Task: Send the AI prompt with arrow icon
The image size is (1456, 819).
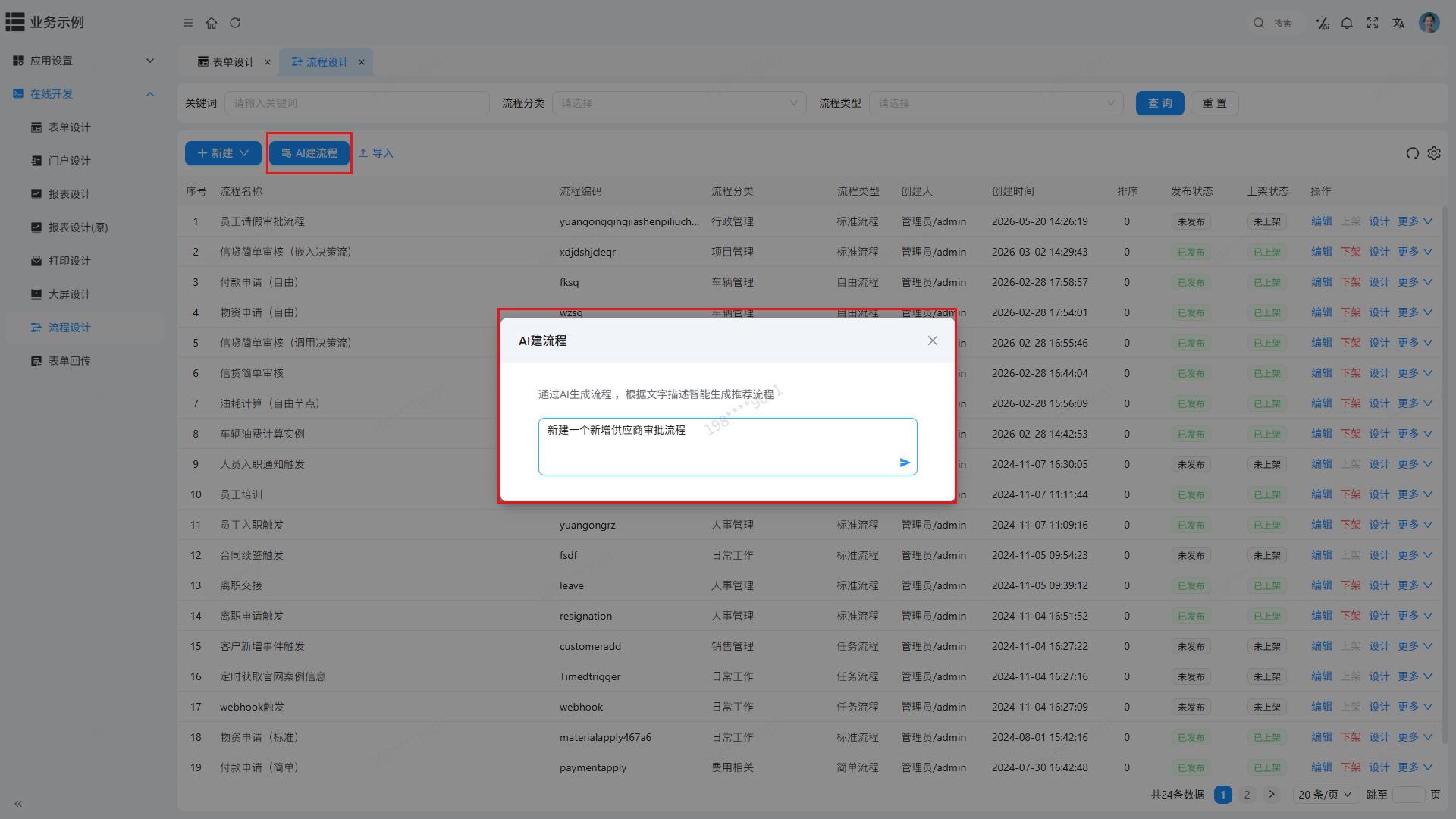Action: pyautogui.click(x=905, y=463)
